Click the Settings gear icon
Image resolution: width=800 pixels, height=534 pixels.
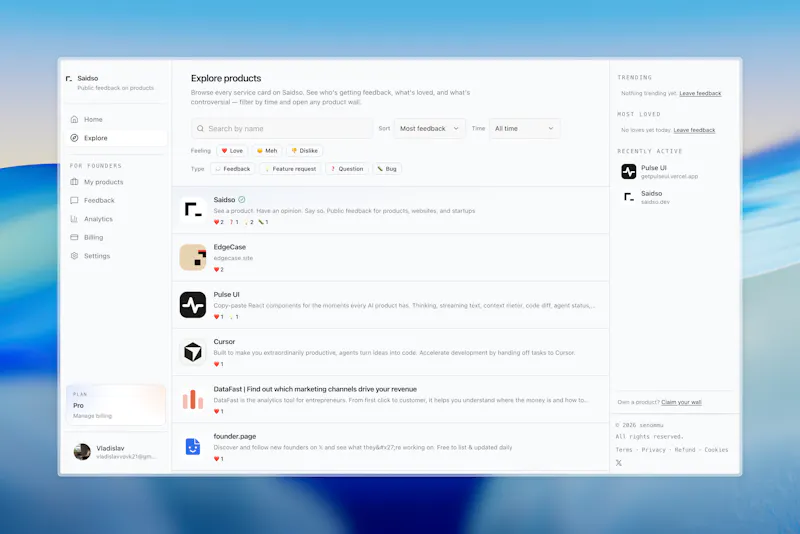74,256
